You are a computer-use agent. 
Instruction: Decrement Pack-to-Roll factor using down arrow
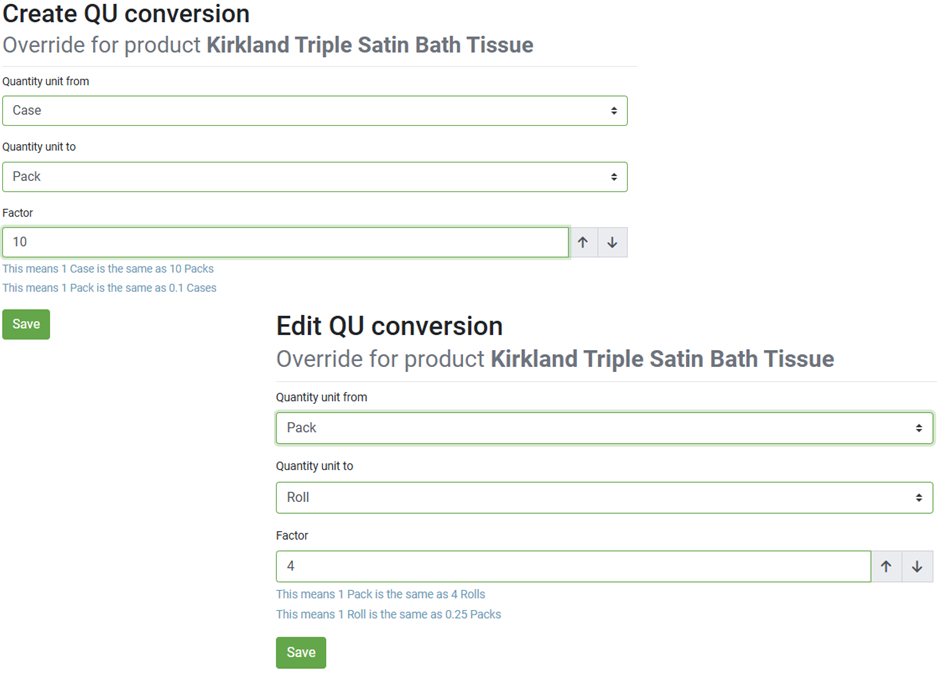pyautogui.click(x=917, y=566)
